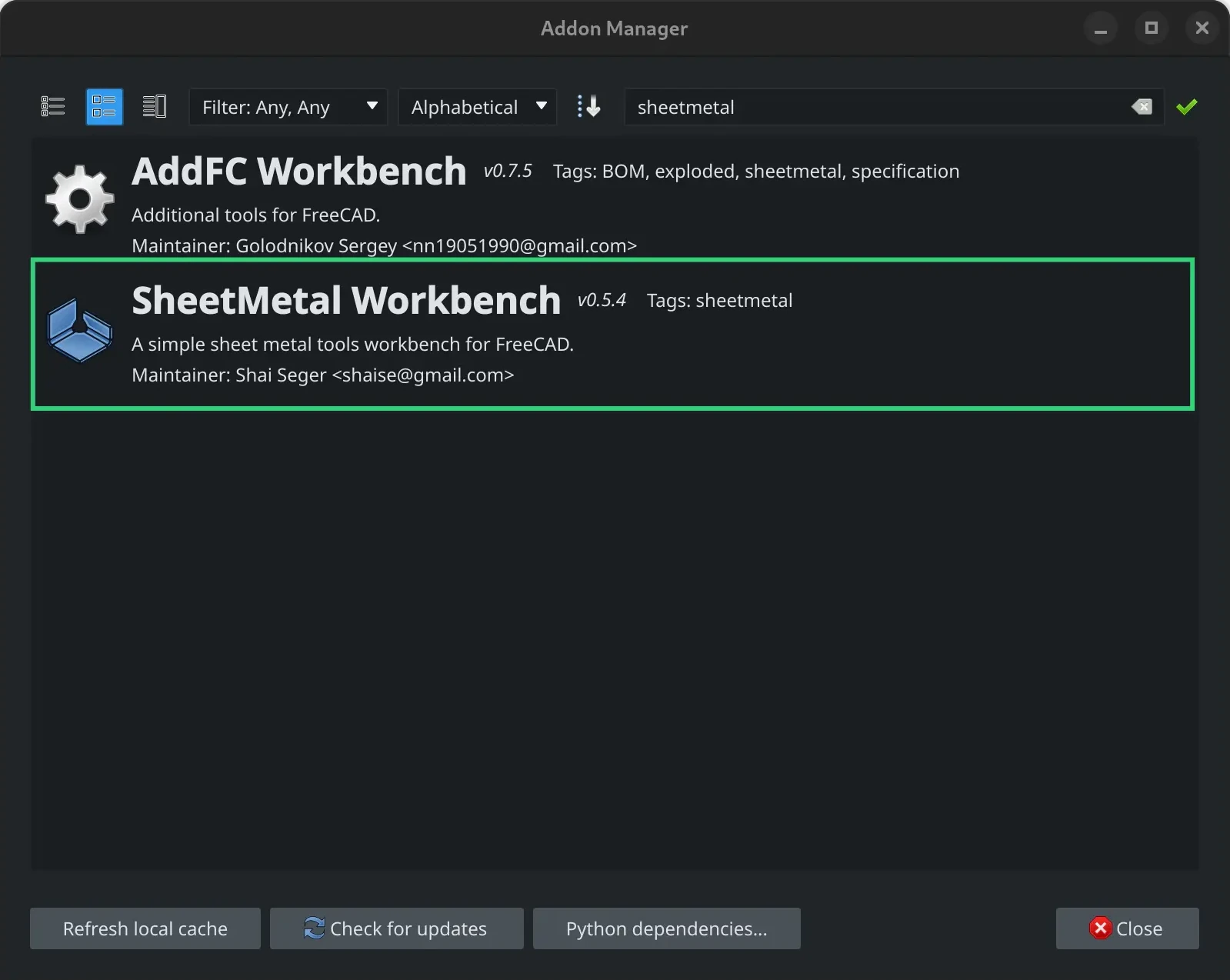The width and height of the screenshot is (1230, 980).
Task: Click Additional tools for FreeCAD description
Action: pos(255,215)
